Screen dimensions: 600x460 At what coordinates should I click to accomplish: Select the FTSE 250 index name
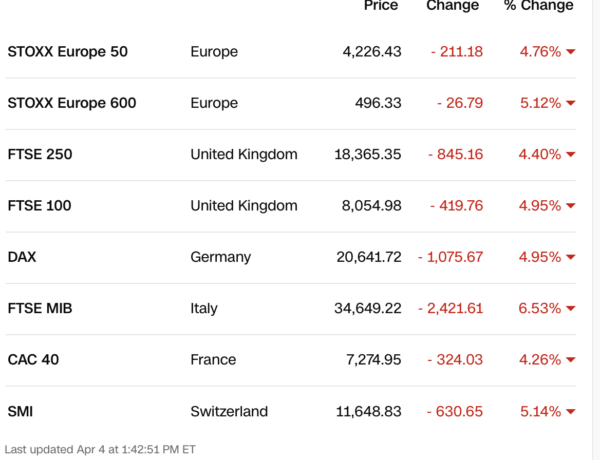coord(40,154)
